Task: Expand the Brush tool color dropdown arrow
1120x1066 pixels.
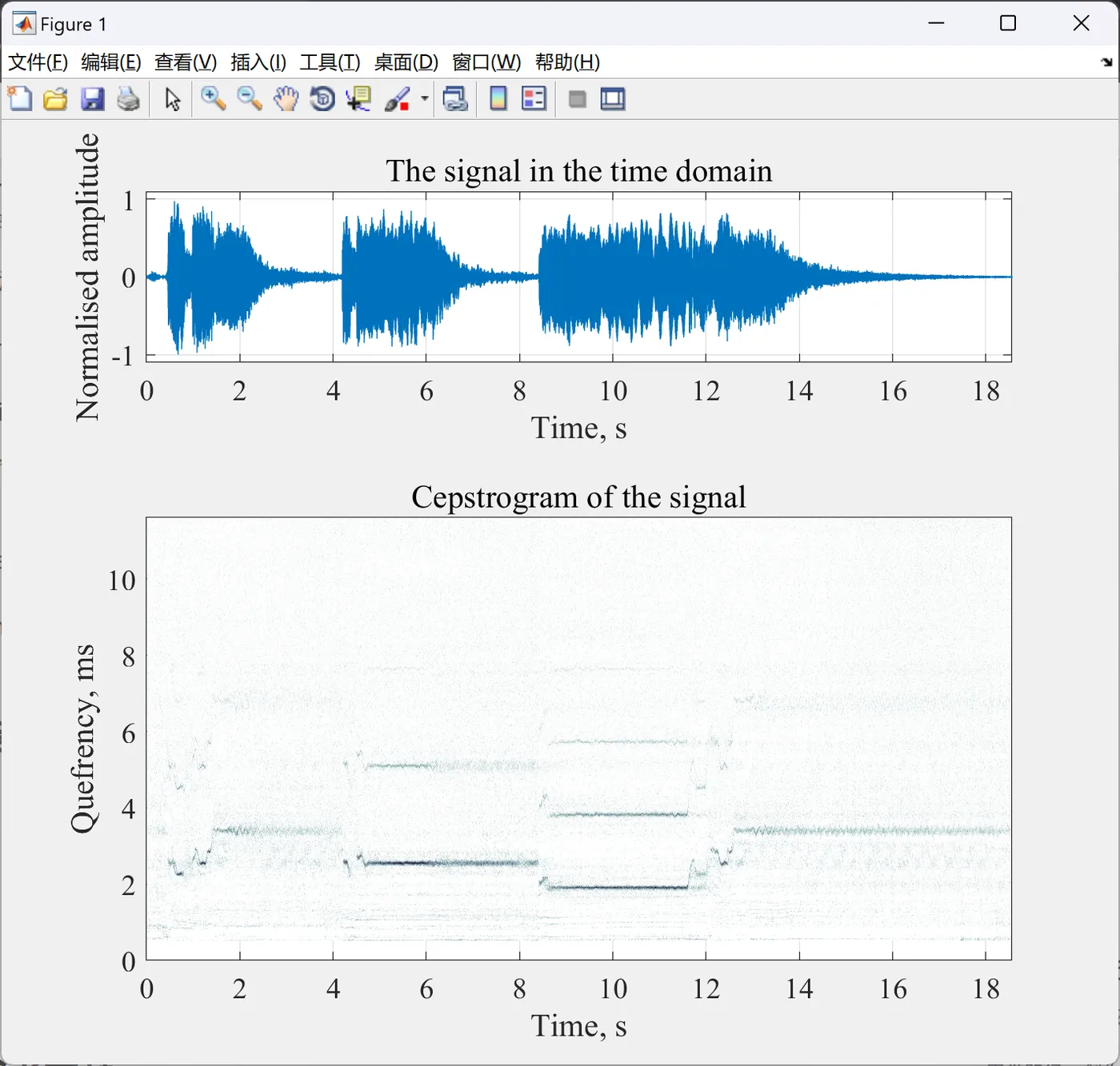Action: pos(424,99)
